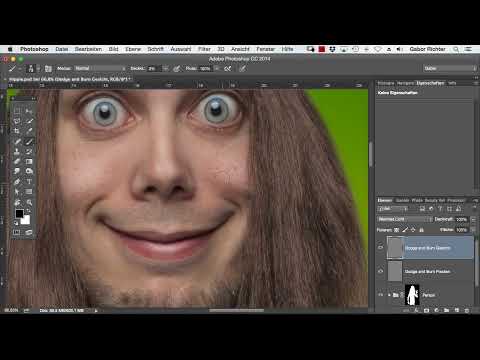Open the Ebene menu

pos(133,49)
